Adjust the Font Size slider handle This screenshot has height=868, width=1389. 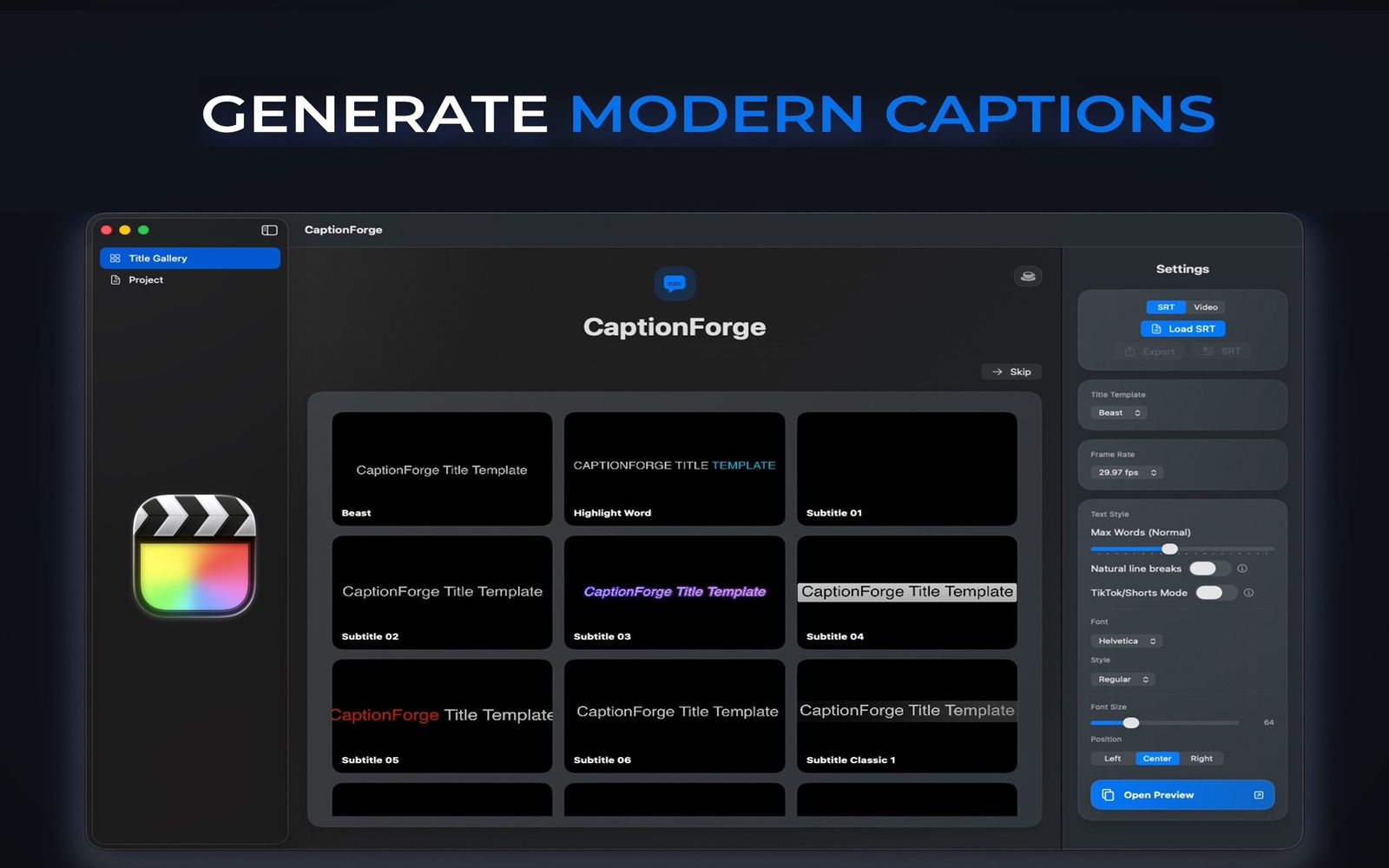[x=1130, y=723]
